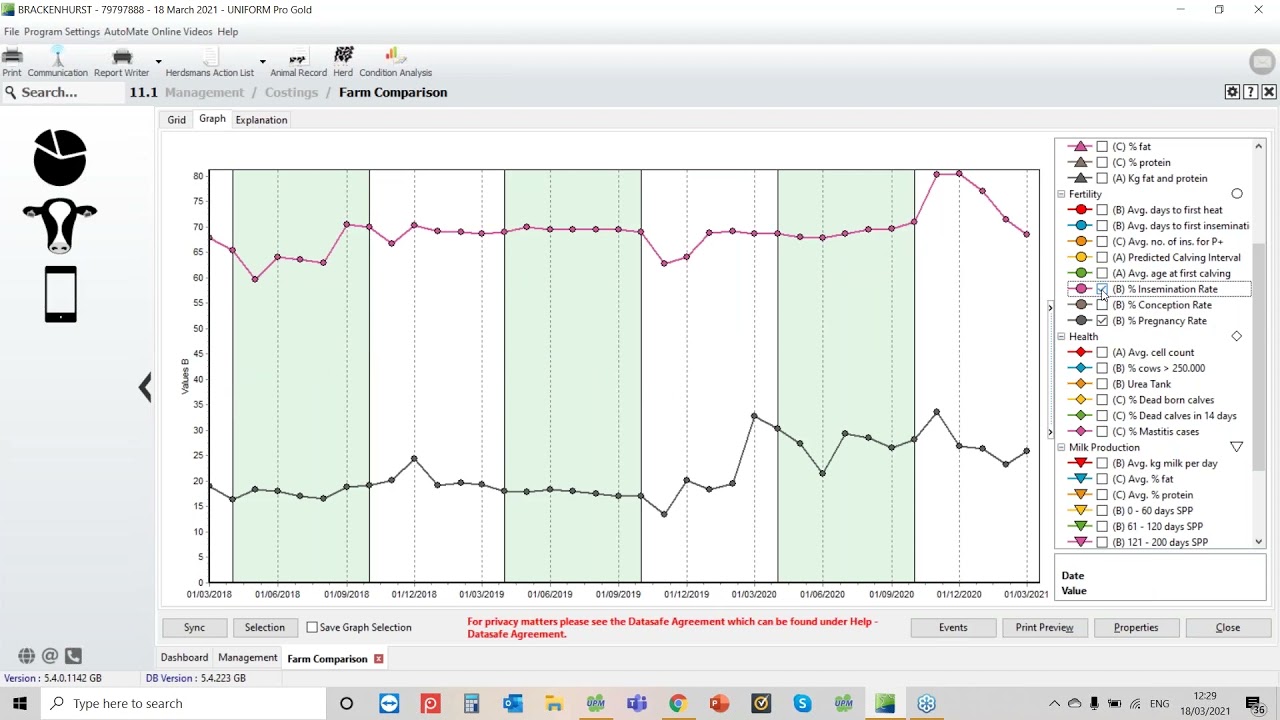
Task: Show hidden system tray icons
Action: click(1054, 704)
